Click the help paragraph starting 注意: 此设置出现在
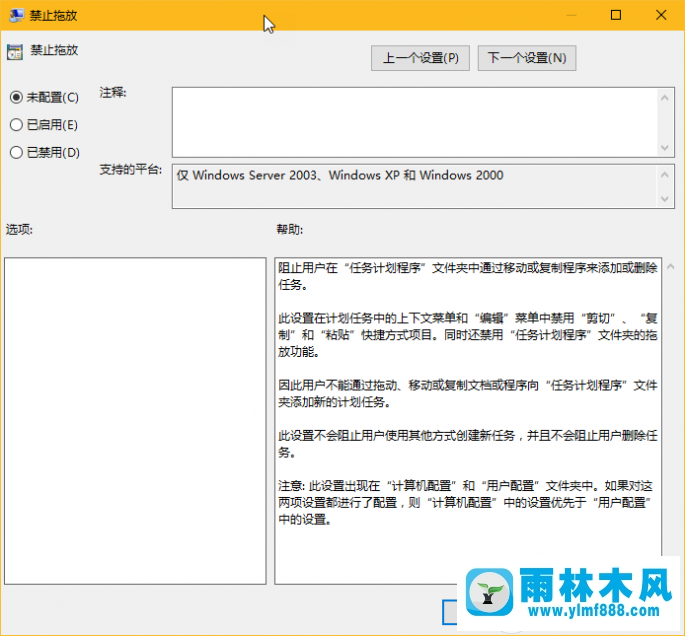 (x=466, y=502)
